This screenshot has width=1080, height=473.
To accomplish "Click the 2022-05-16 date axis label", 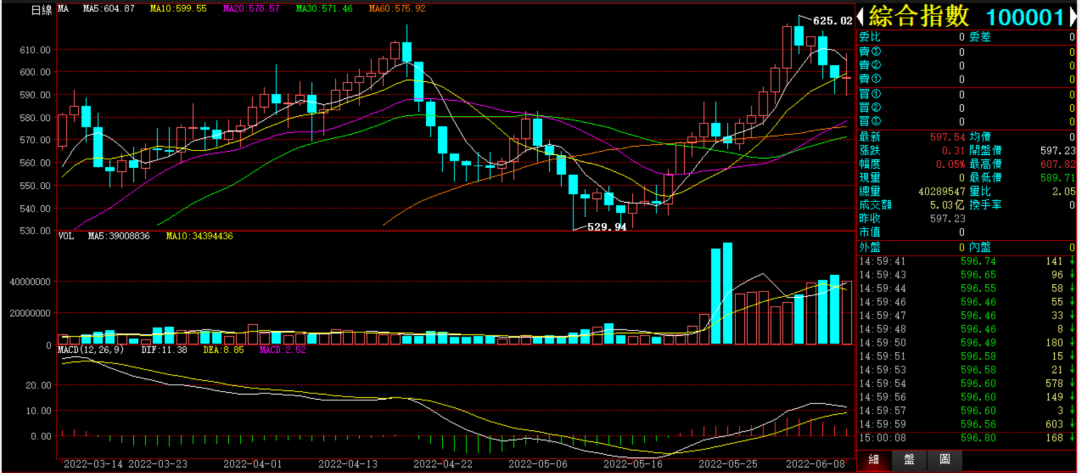I will pos(632,465).
